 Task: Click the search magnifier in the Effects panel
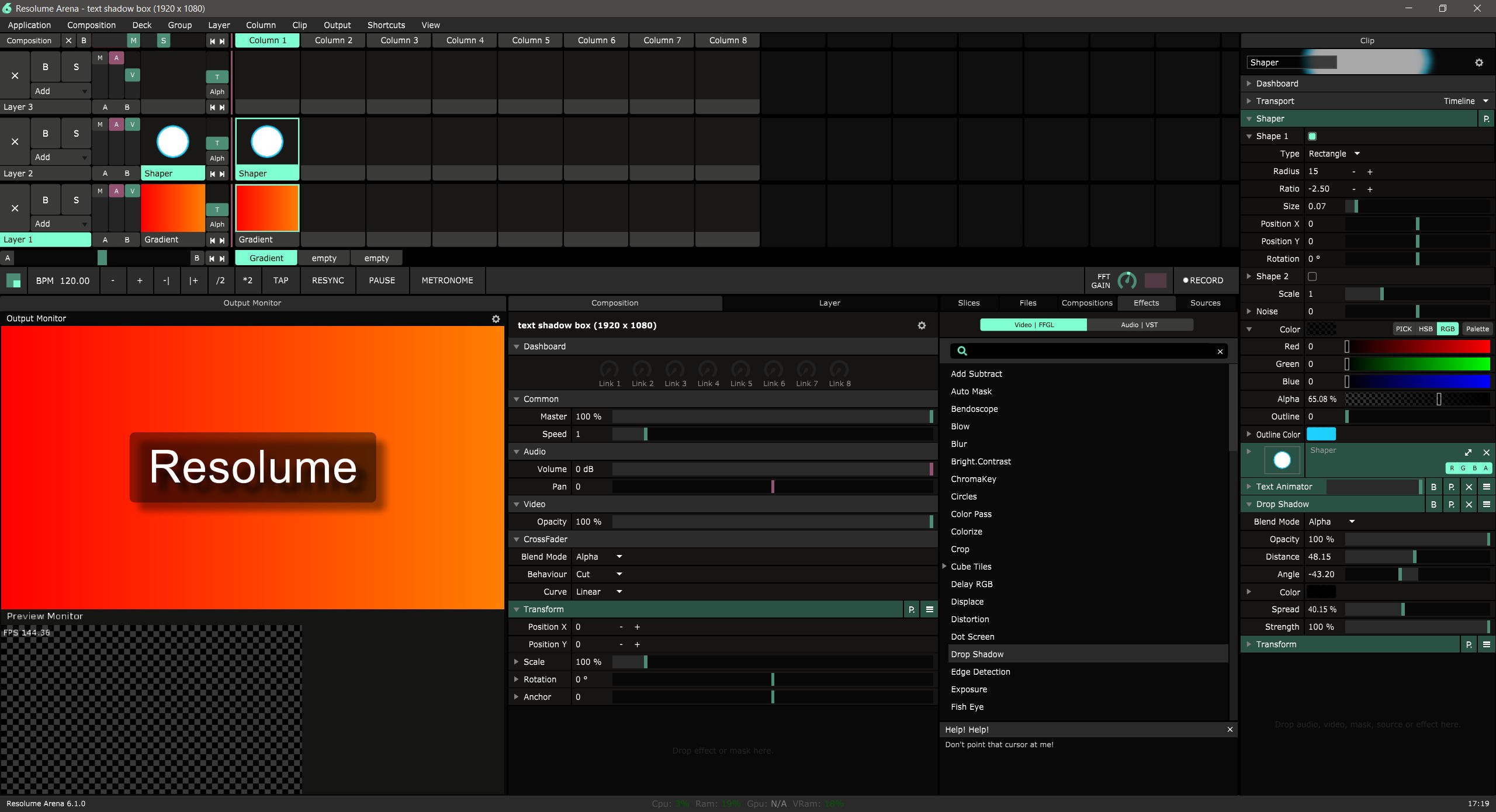(x=962, y=351)
